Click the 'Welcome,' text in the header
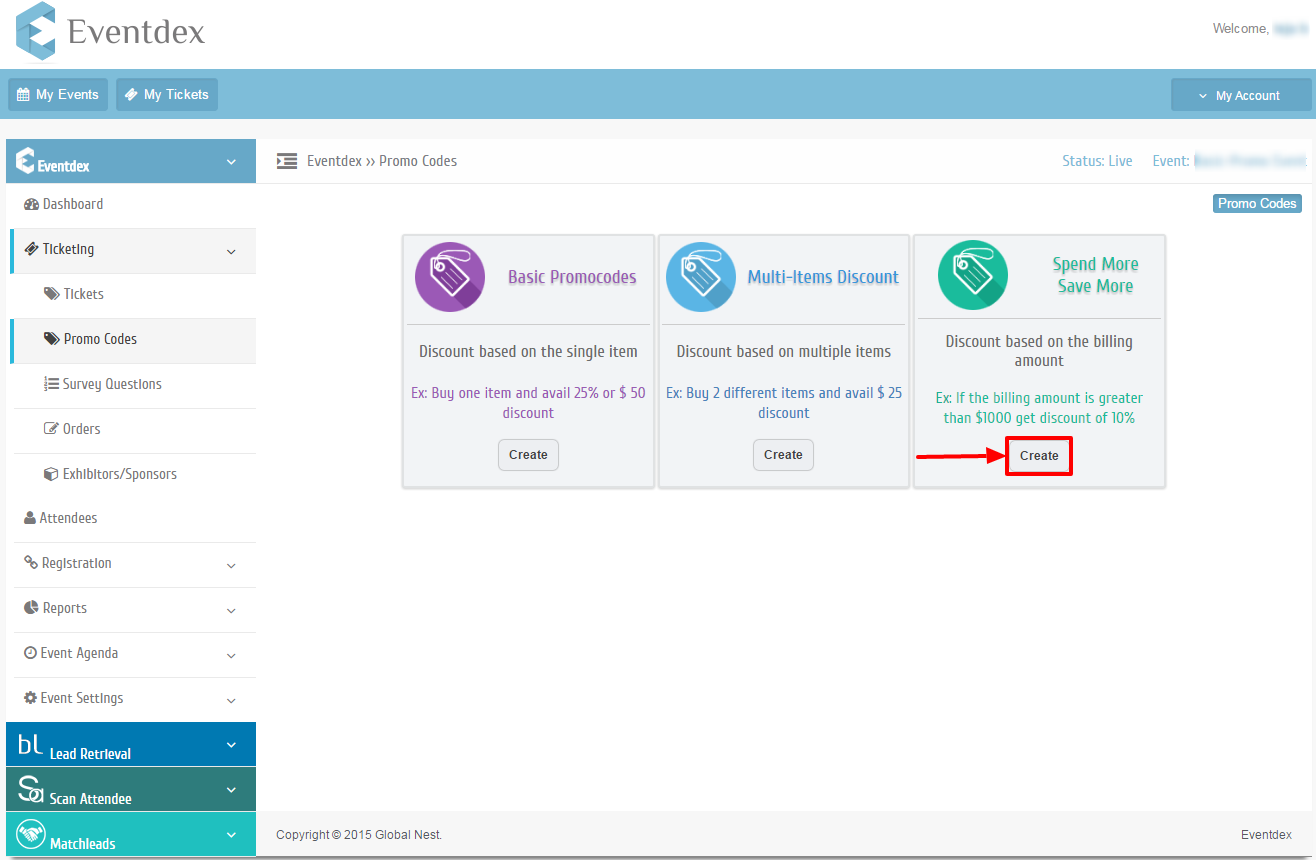The image size is (1316, 860). pos(1240,29)
